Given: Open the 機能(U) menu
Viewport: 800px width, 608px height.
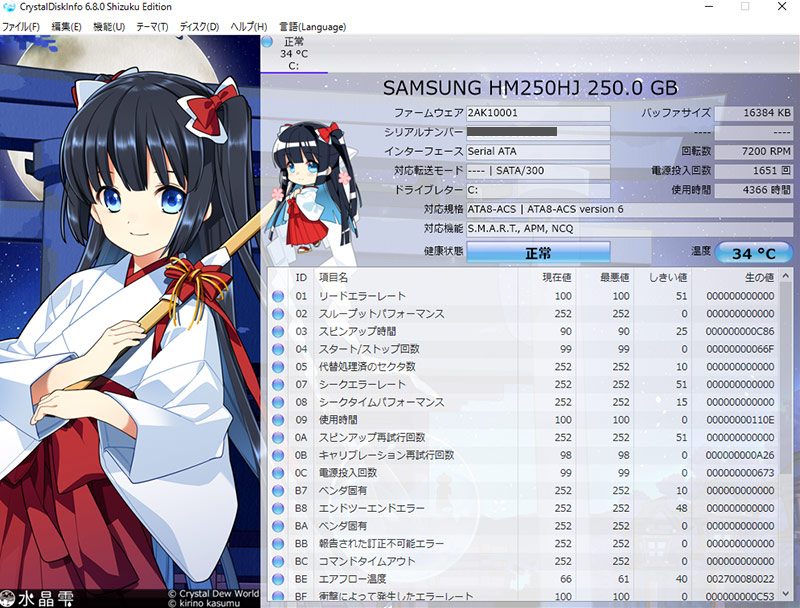Looking at the screenshot, I should tap(109, 27).
